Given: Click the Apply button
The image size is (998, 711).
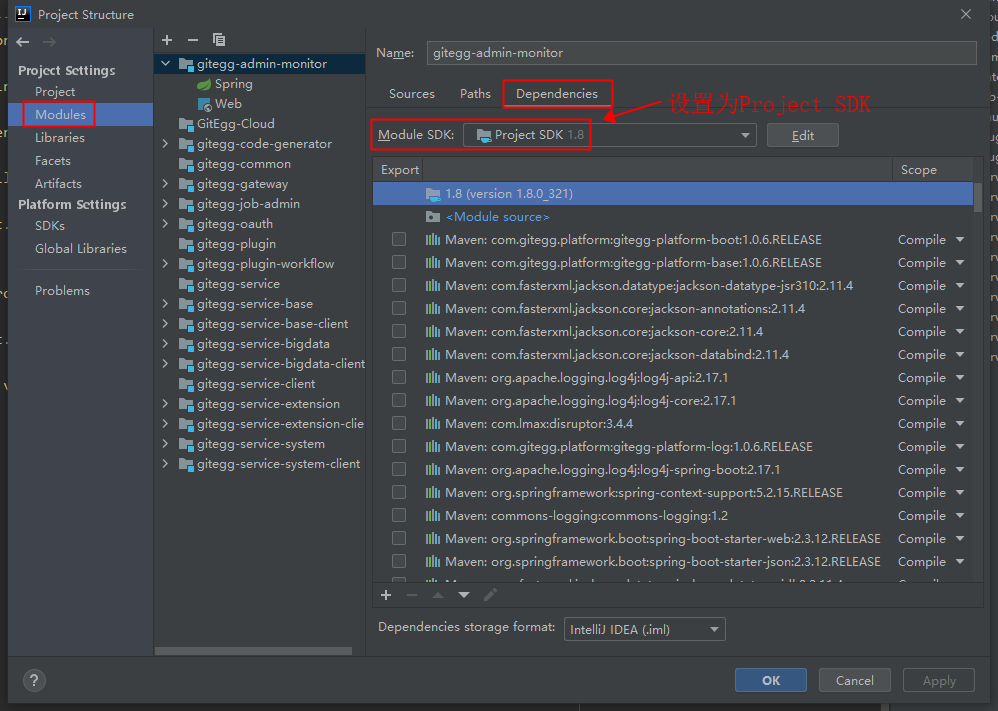Looking at the screenshot, I should pyautogui.click(x=939, y=680).
